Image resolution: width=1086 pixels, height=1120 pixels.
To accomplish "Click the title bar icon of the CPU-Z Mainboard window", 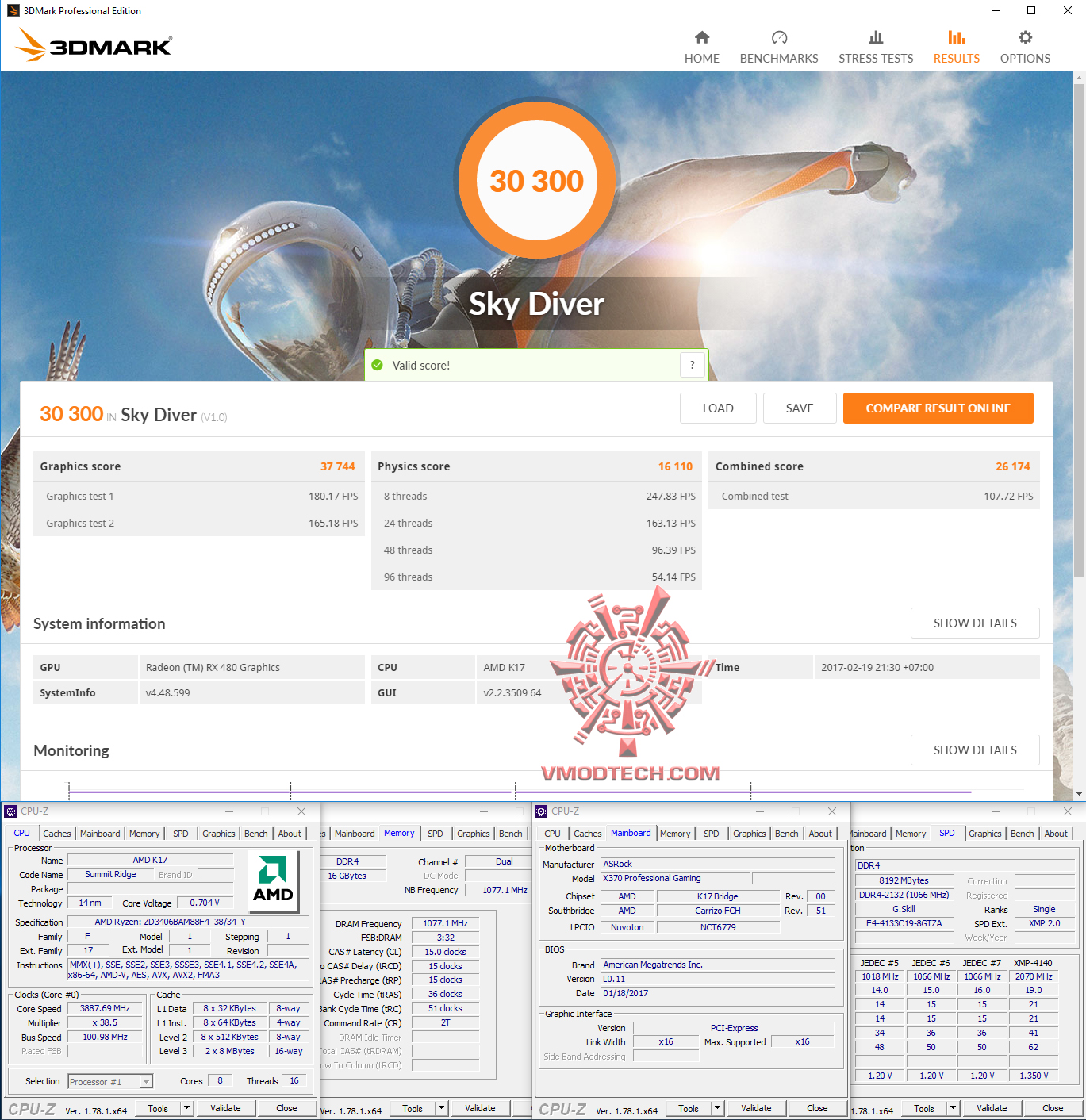I will click(x=541, y=811).
